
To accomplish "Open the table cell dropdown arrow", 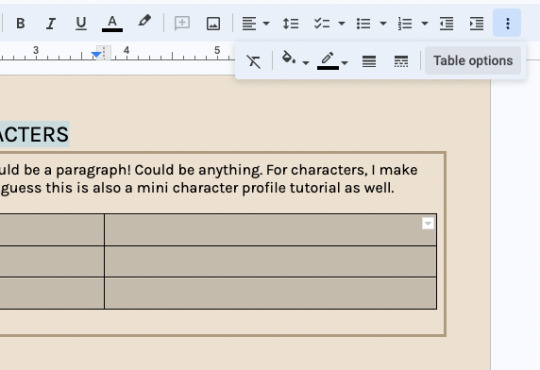I will click(x=428, y=223).
